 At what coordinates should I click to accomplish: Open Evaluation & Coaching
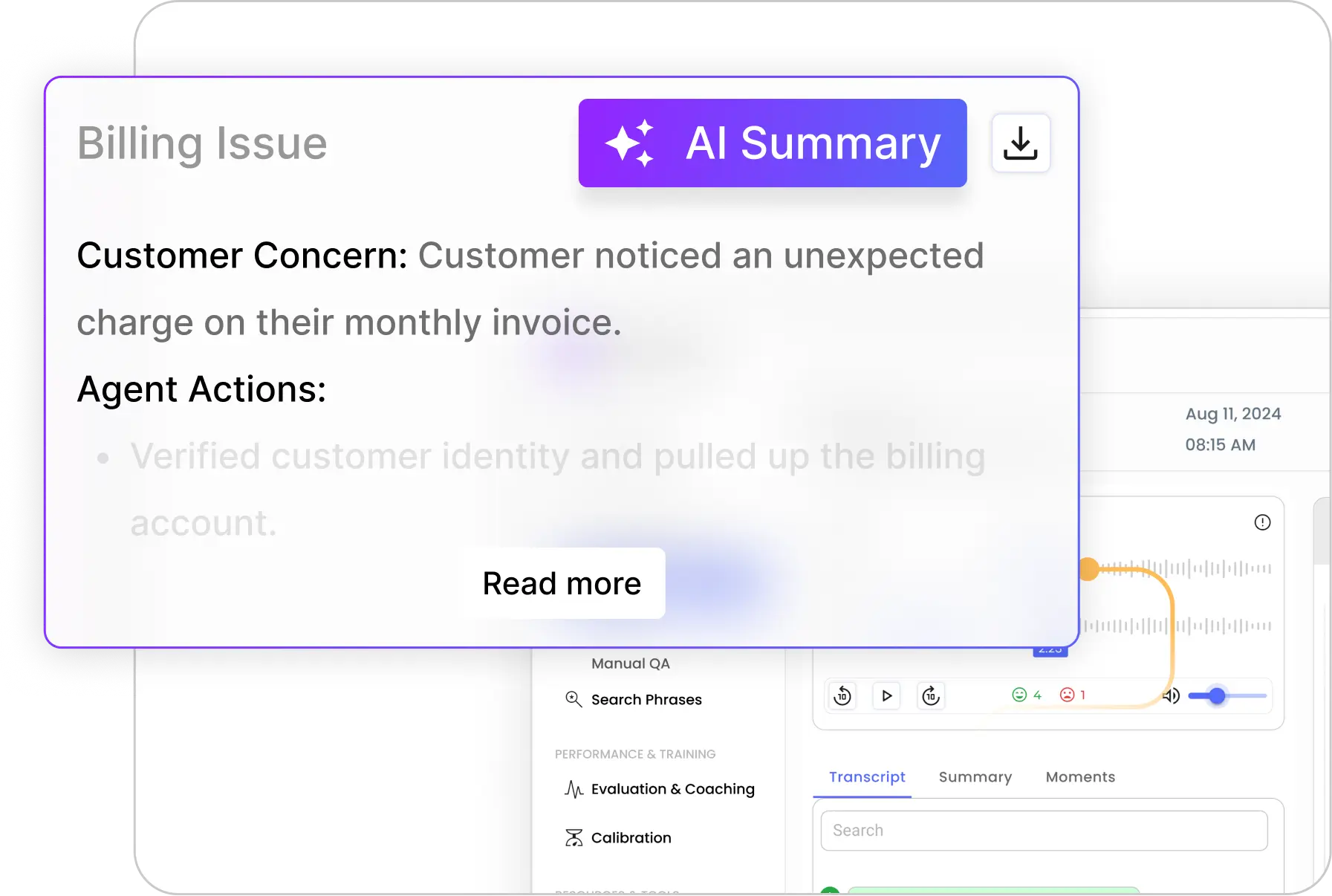672,789
